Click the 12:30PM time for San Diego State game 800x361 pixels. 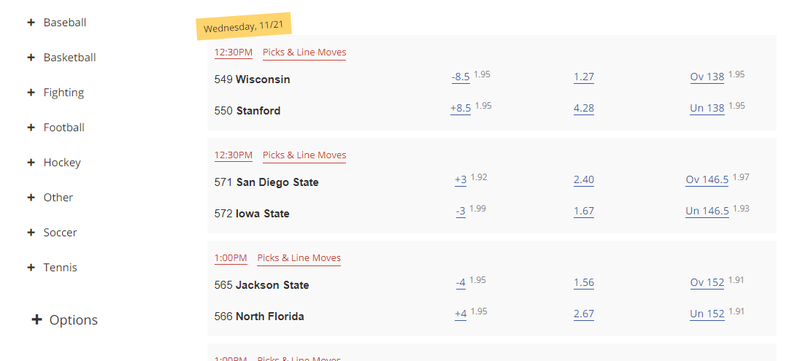(x=233, y=155)
